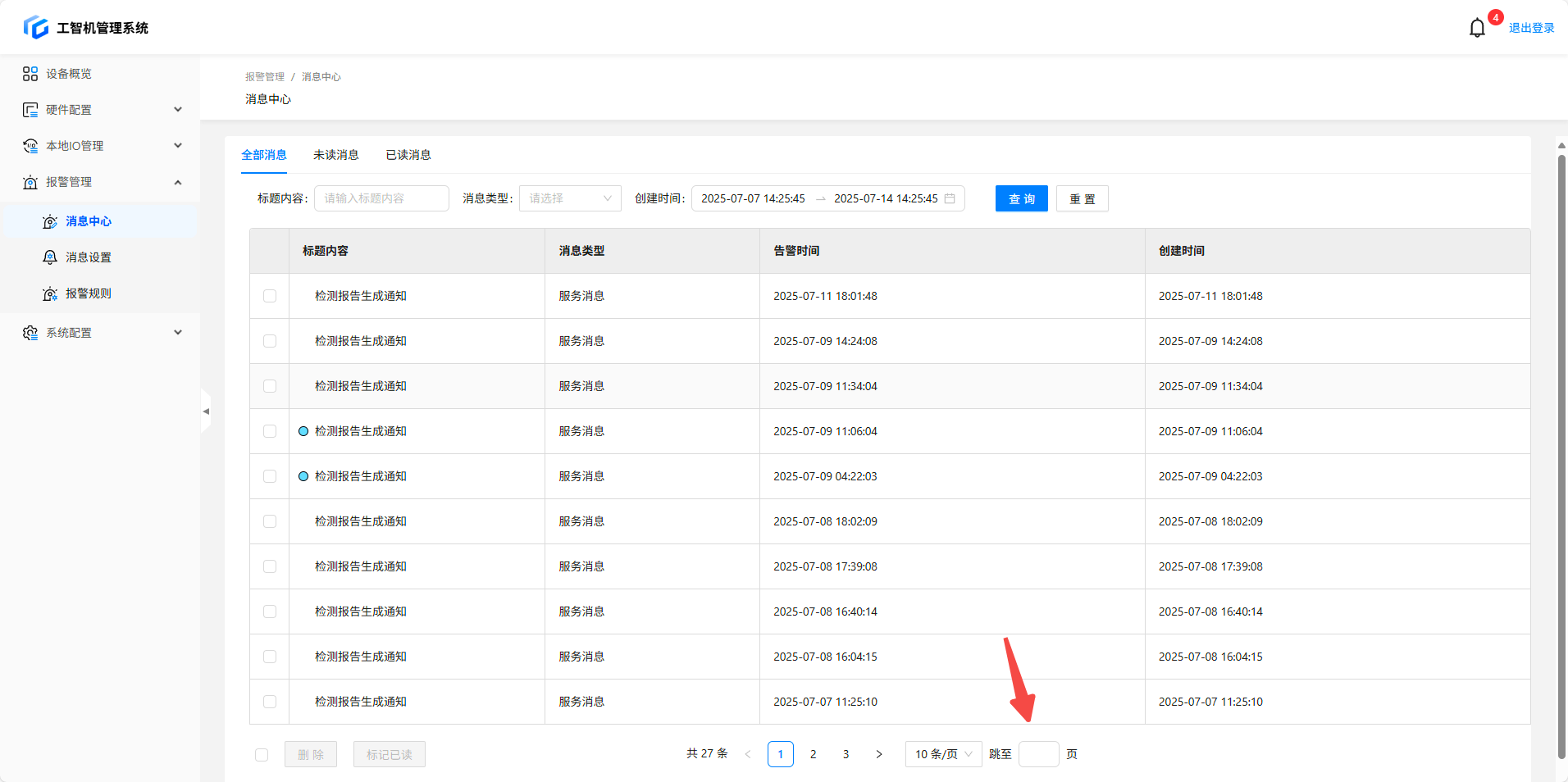Image resolution: width=1568 pixels, height=782 pixels.
Task: Open the 消息类型 dropdown
Action: click(x=570, y=198)
